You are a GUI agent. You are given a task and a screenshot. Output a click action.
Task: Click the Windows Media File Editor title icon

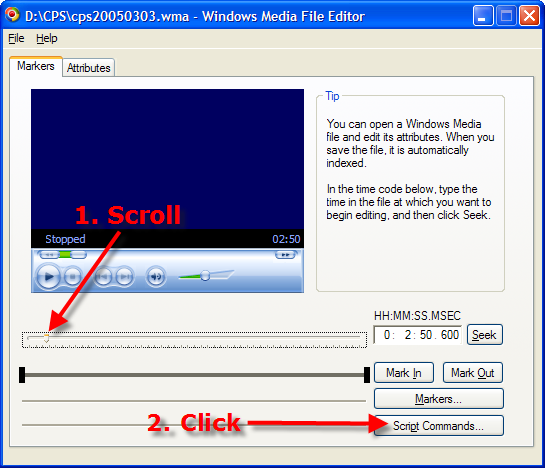tap(12, 15)
